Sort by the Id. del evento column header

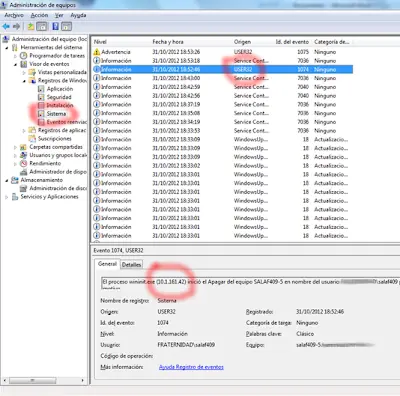click(292, 42)
